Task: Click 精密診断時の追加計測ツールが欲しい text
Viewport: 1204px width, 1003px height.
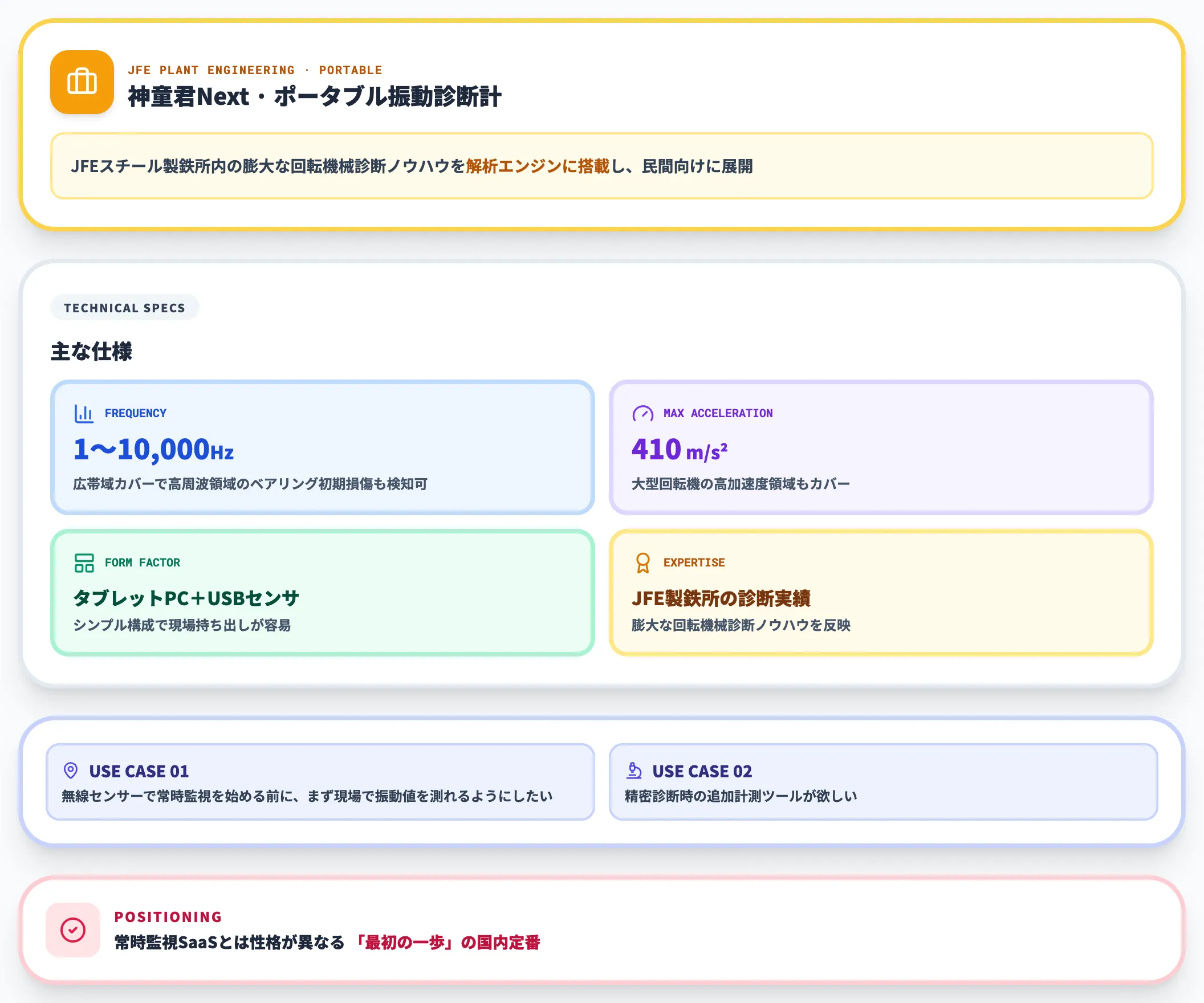Action: (741, 796)
